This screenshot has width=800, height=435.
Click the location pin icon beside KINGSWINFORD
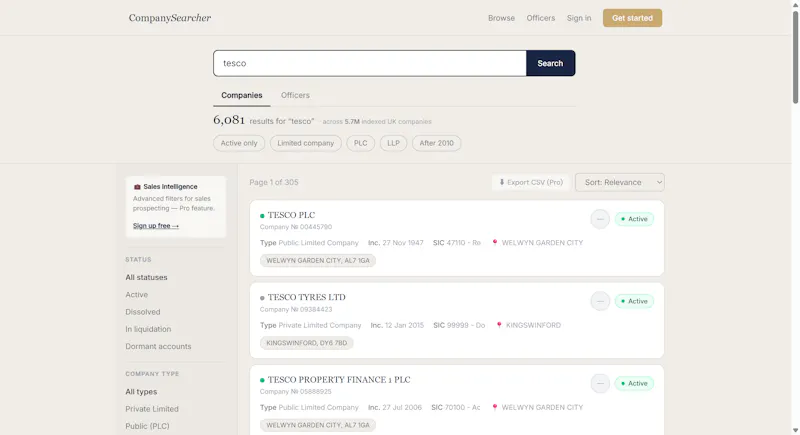[x=499, y=325]
